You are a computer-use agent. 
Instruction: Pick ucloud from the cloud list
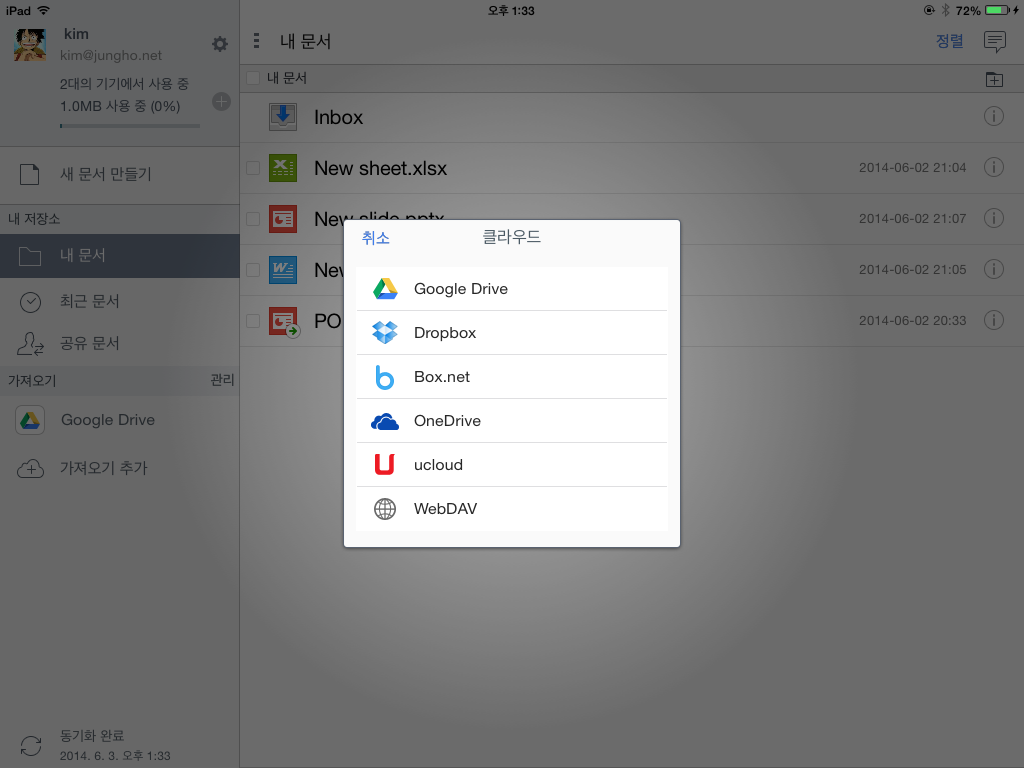512,465
